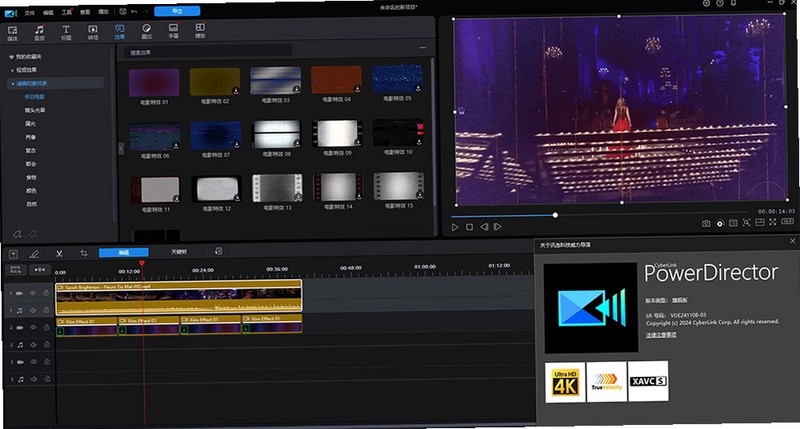The height and width of the screenshot is (429, 800).
Task: Click the preview quality disc icon
Action: [x=719, y=223]
